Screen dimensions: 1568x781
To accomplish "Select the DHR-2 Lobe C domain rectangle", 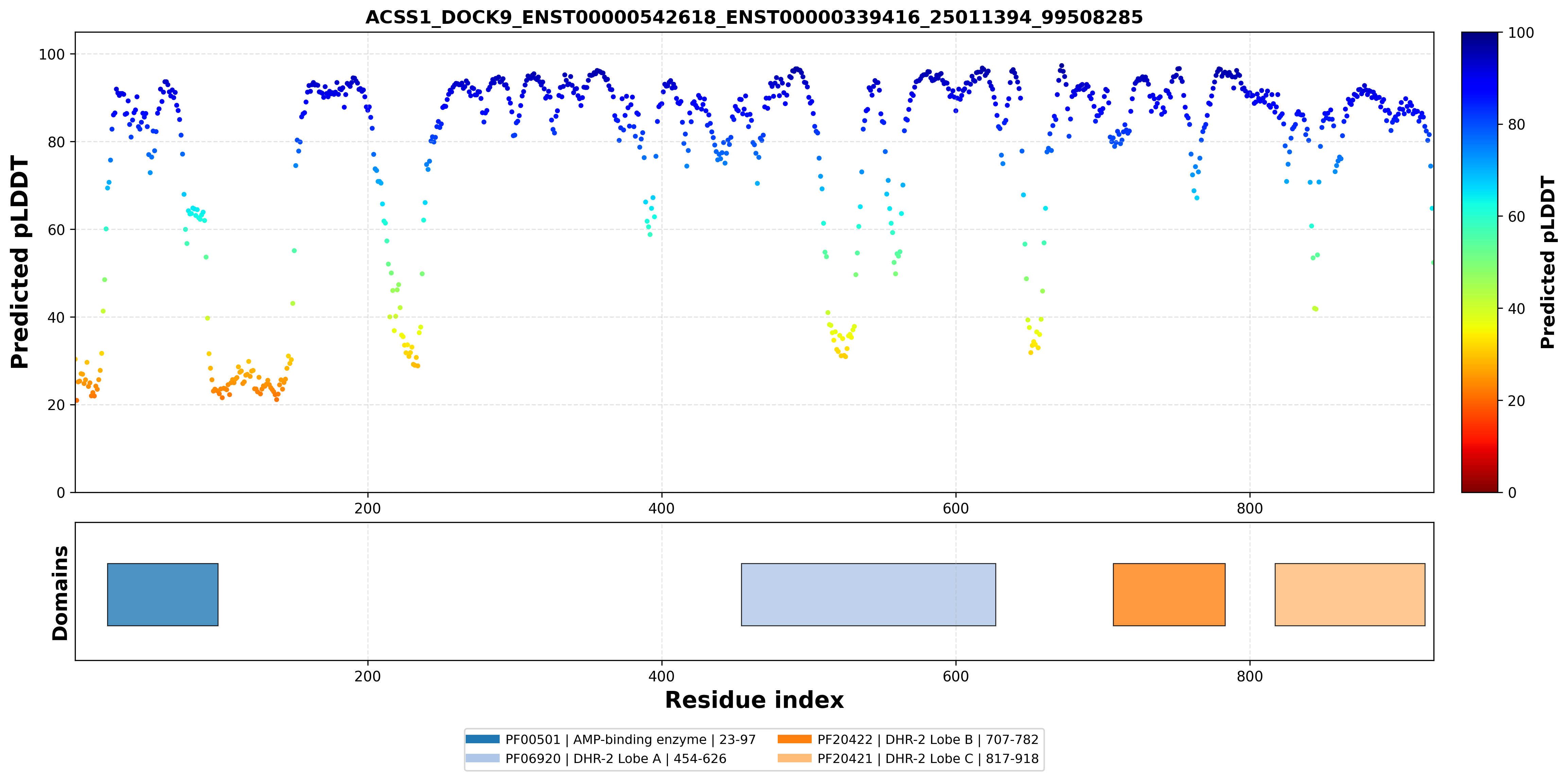I will point(1349,594).
